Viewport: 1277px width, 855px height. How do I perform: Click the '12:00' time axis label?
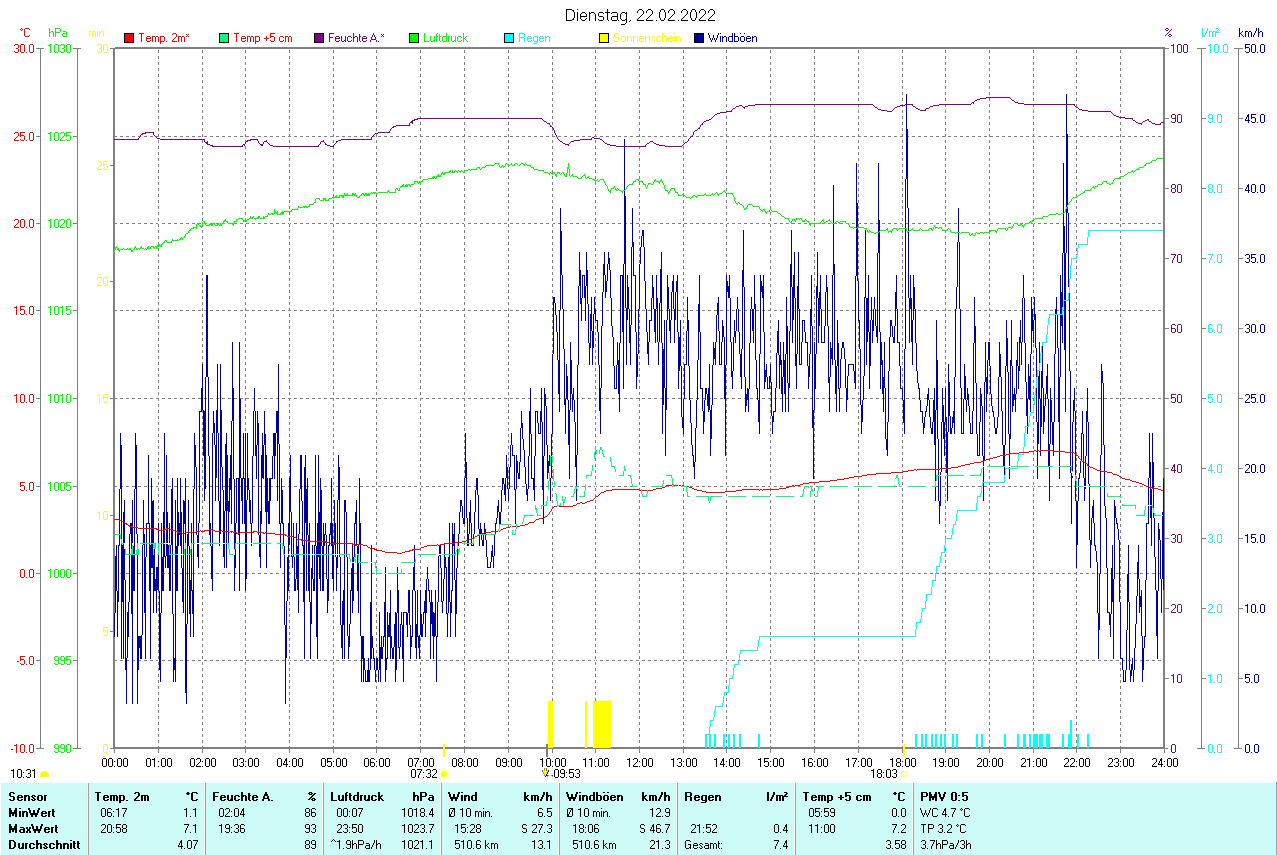click(x=639, y=762)
